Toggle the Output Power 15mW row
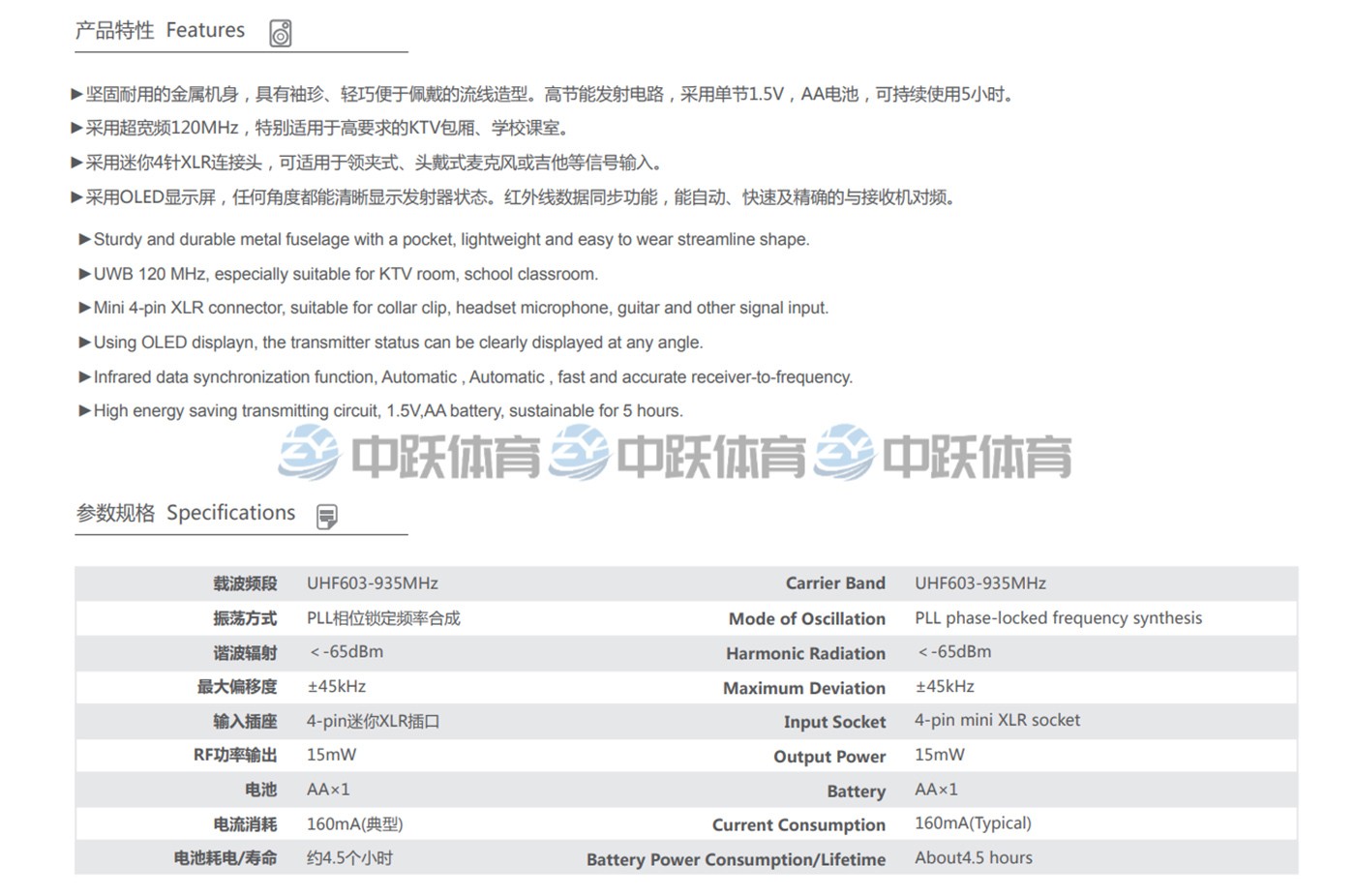Viewport: 1355px width, 896px height. pos(677,756)
